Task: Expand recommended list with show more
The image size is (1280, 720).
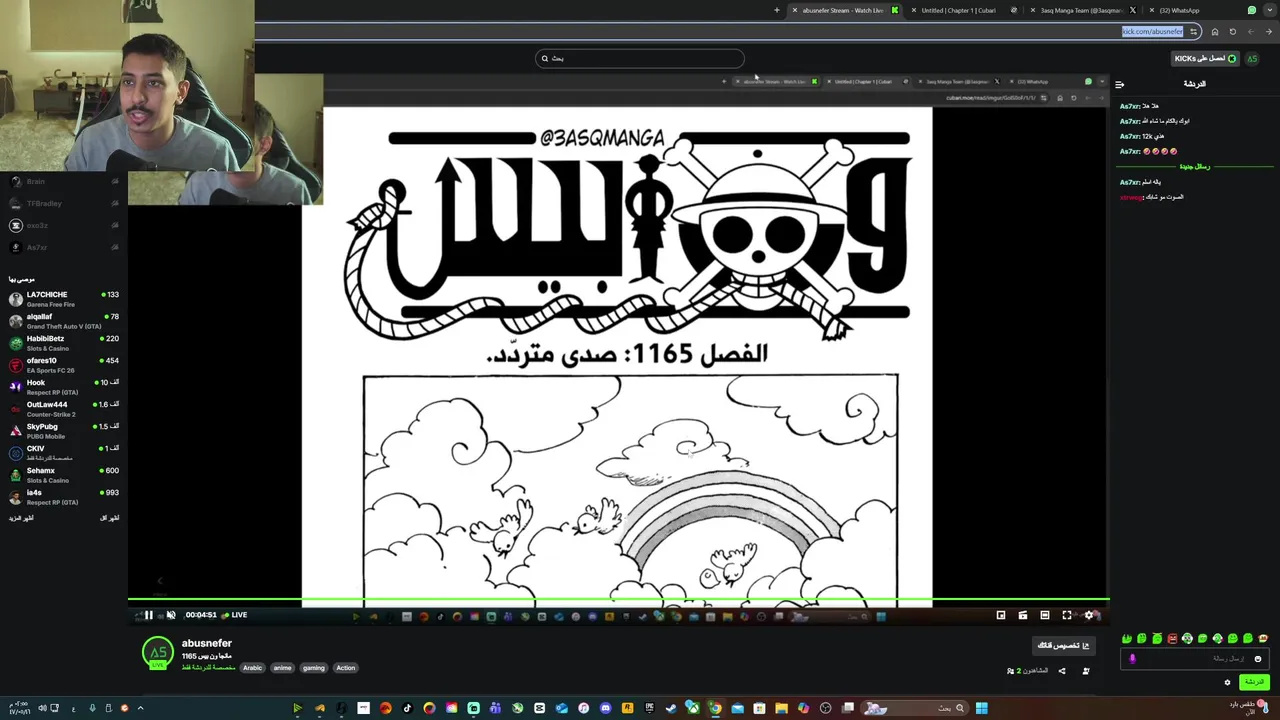Action: point(21,518)
